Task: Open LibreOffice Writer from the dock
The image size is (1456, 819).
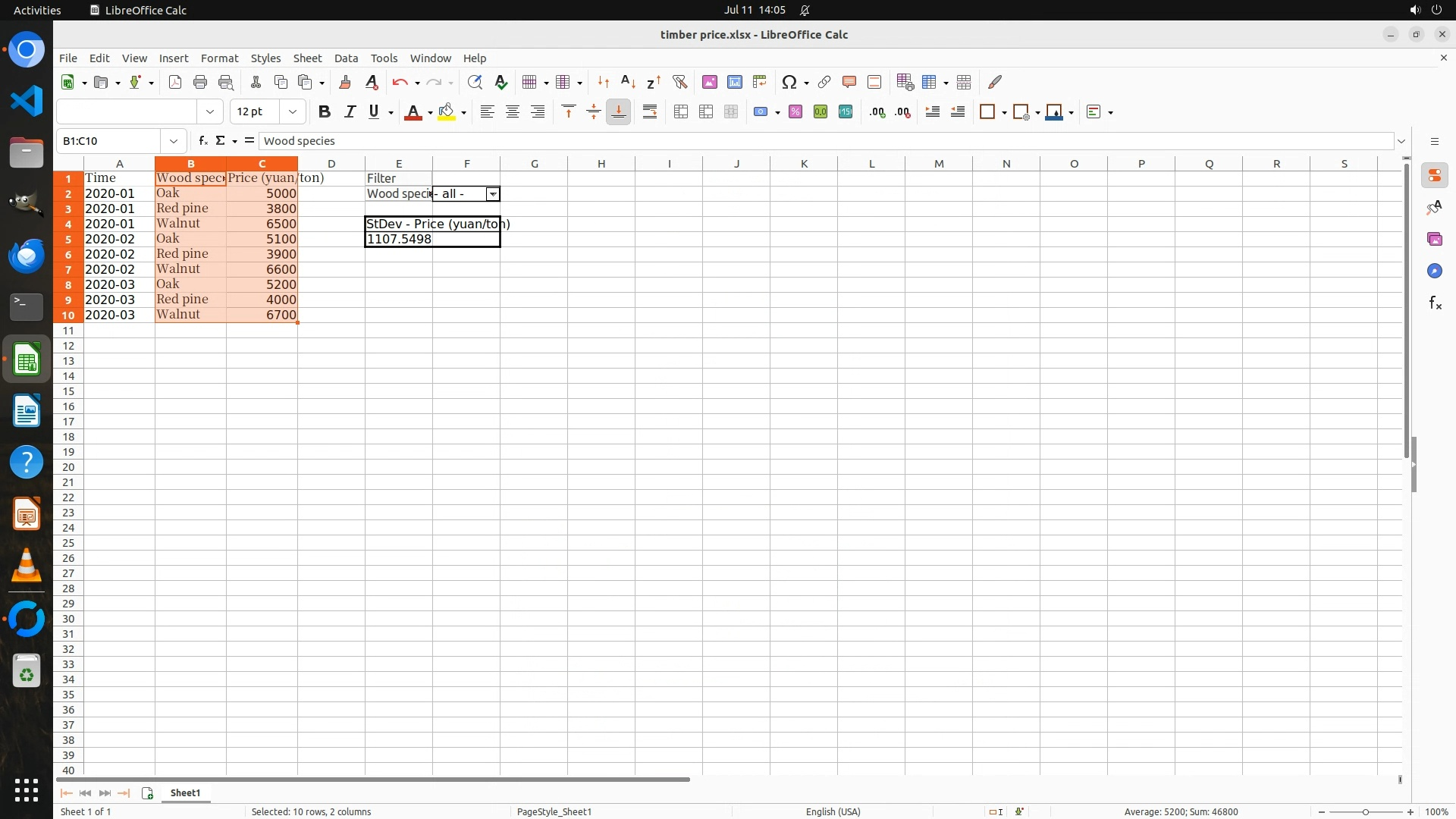Action: (27, 412)
